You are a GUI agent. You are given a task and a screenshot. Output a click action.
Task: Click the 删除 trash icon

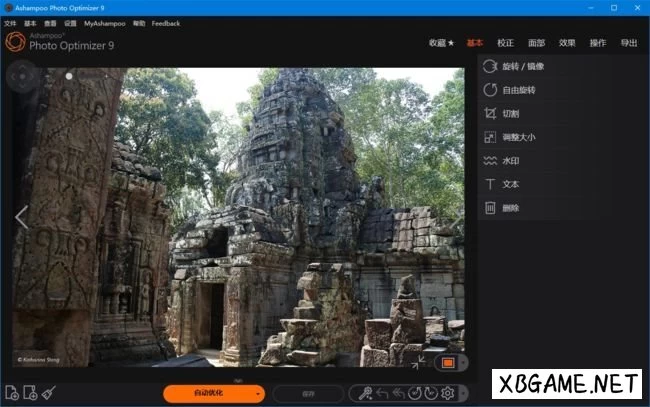pyautogui.click(x=490, y=208)
